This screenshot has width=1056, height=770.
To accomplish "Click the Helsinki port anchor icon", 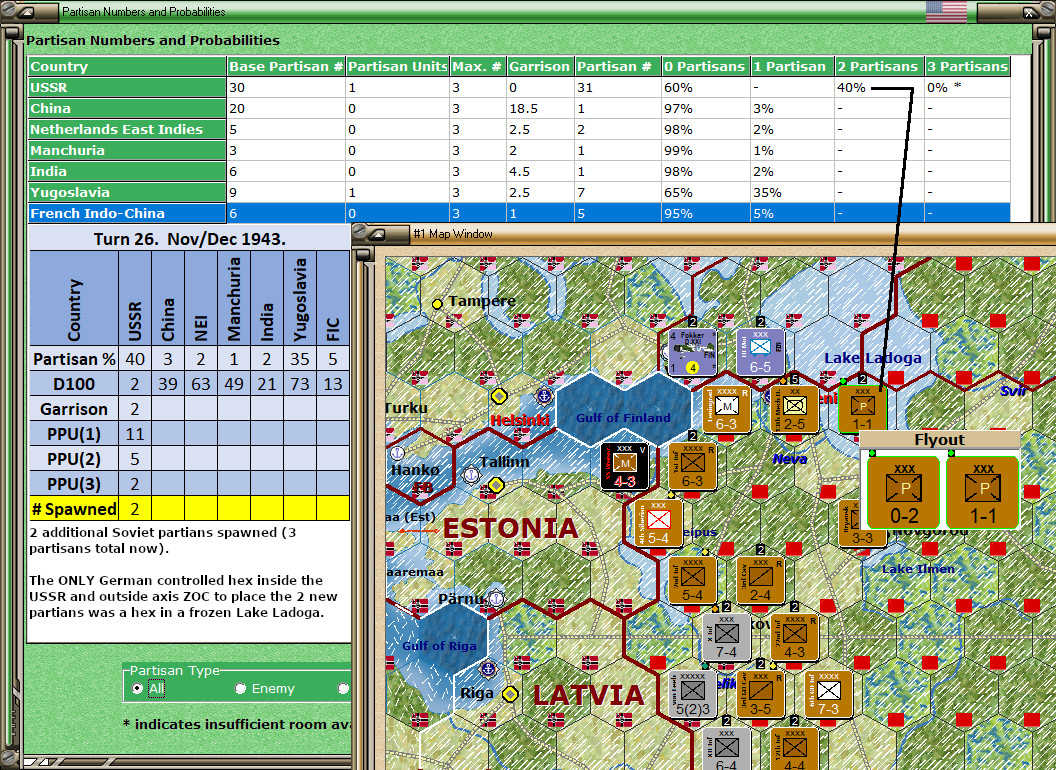I will (544, 396).
